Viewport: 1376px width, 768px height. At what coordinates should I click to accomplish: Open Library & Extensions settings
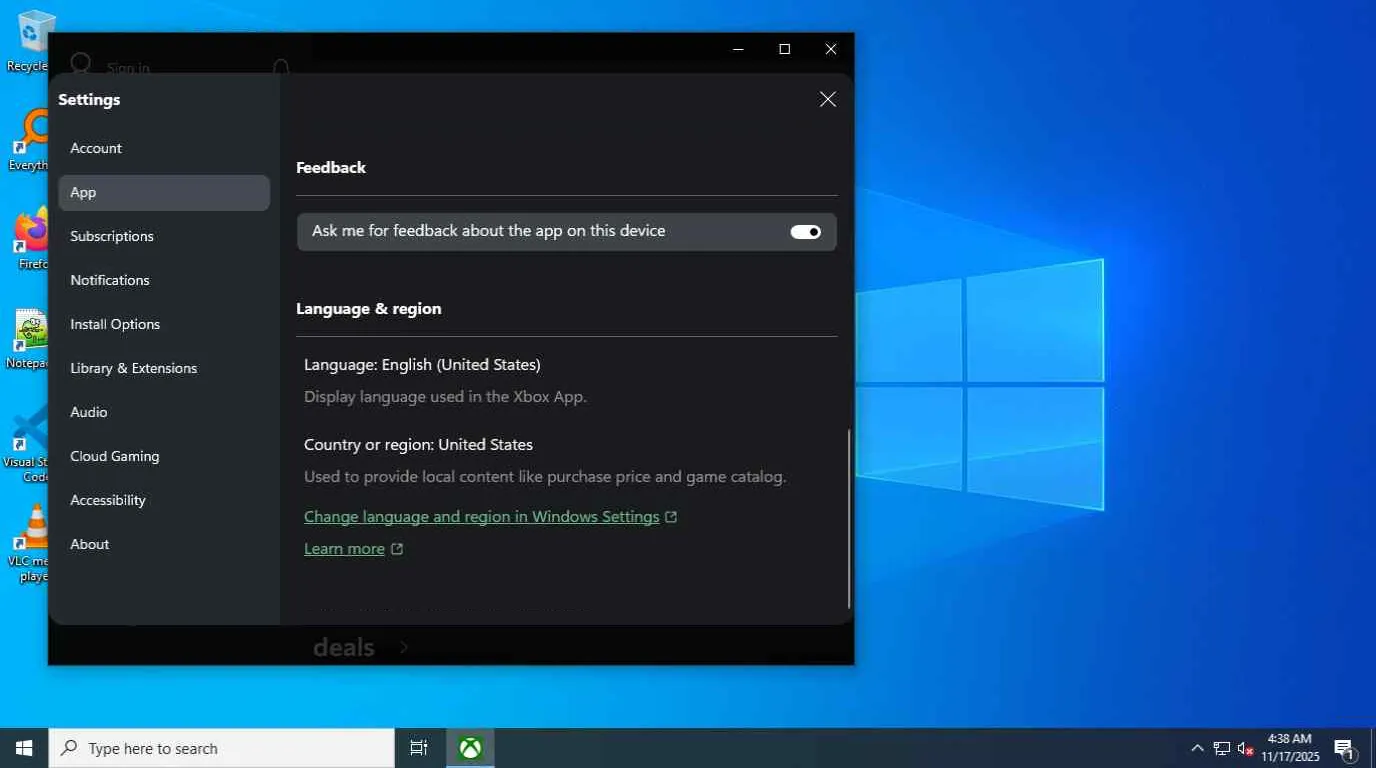point(164,368)
